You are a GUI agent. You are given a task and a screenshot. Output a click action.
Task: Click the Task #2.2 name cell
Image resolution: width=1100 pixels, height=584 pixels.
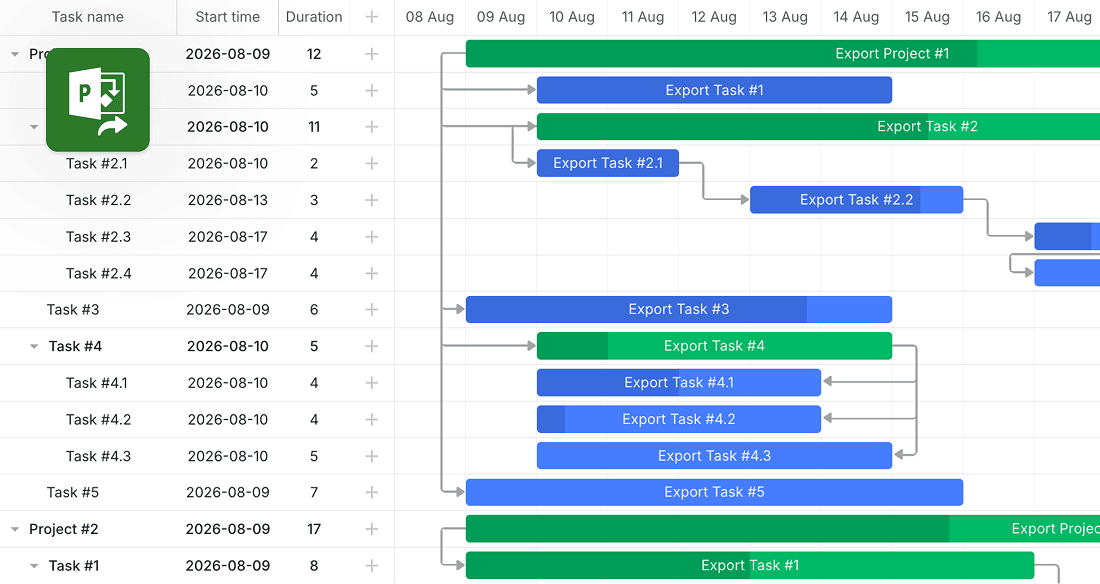click(x=98, y=200)
